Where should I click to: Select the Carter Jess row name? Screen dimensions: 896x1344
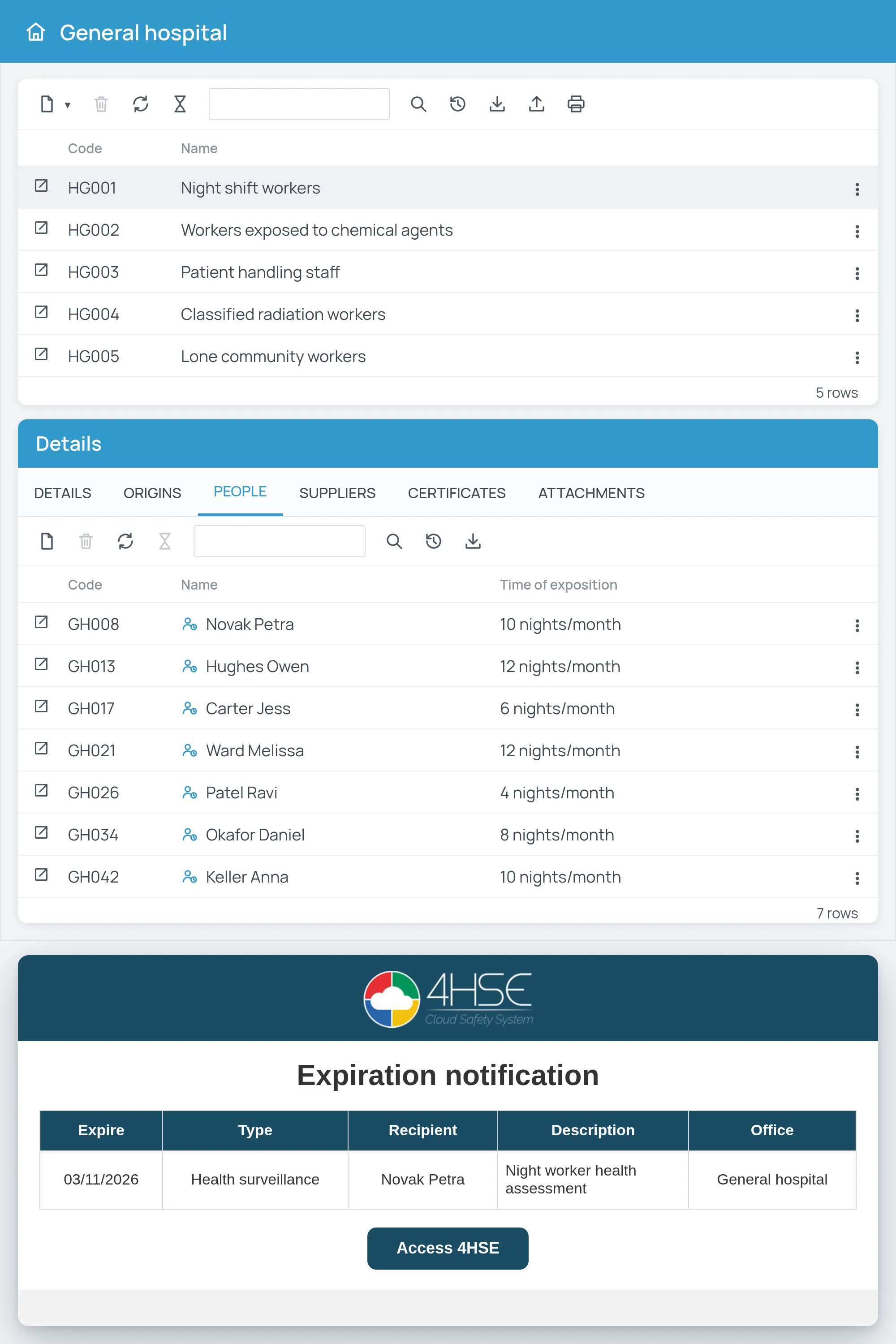tap(248, 709)
